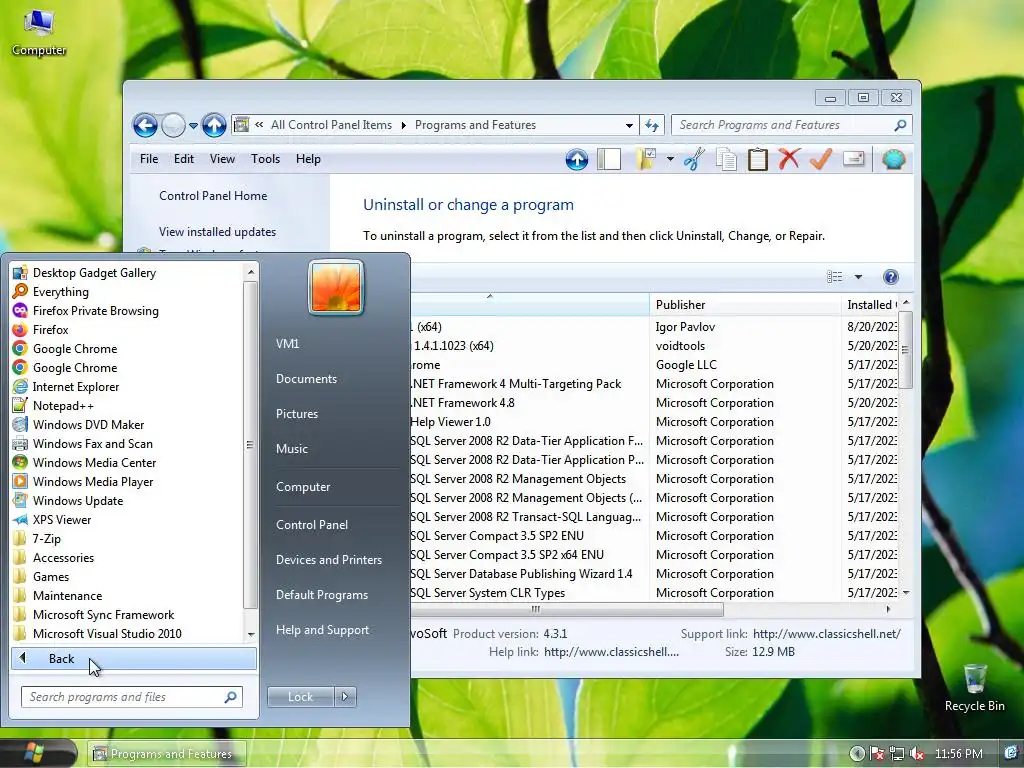
Task: Click the Copy pages toolbar icon
Action: click(726, 159)
